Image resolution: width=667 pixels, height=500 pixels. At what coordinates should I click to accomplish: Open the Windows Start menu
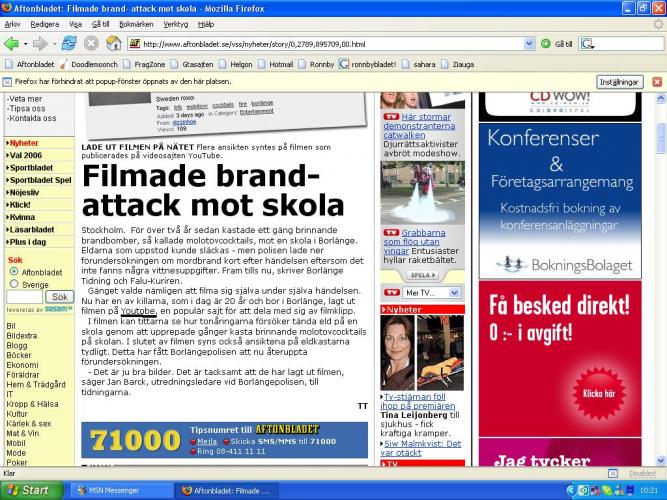coord(32,491)
